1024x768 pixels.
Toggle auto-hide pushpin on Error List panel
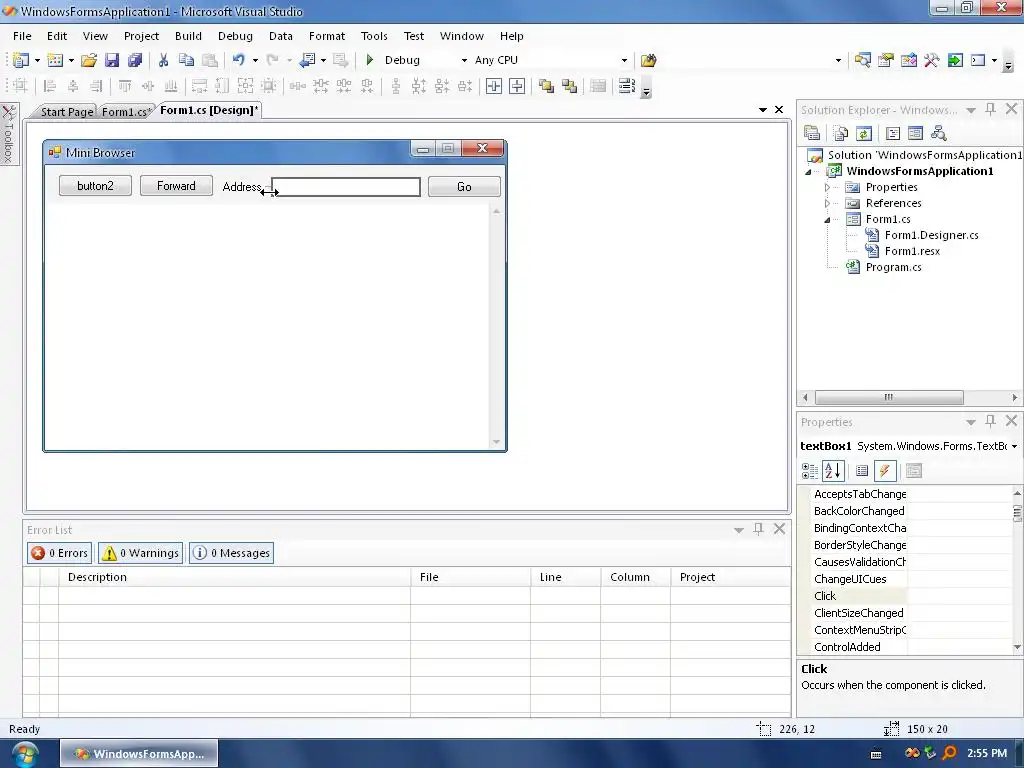tap(758, 529)
